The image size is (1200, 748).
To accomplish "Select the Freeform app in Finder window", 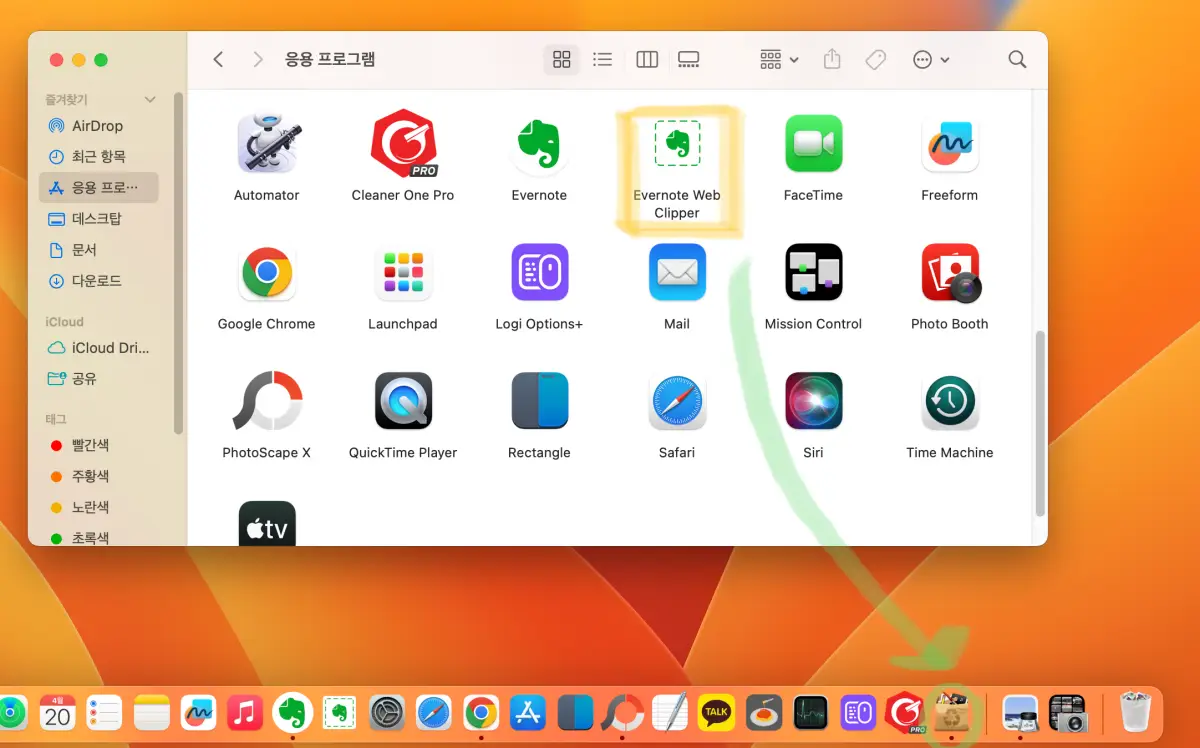I will 950,144.
